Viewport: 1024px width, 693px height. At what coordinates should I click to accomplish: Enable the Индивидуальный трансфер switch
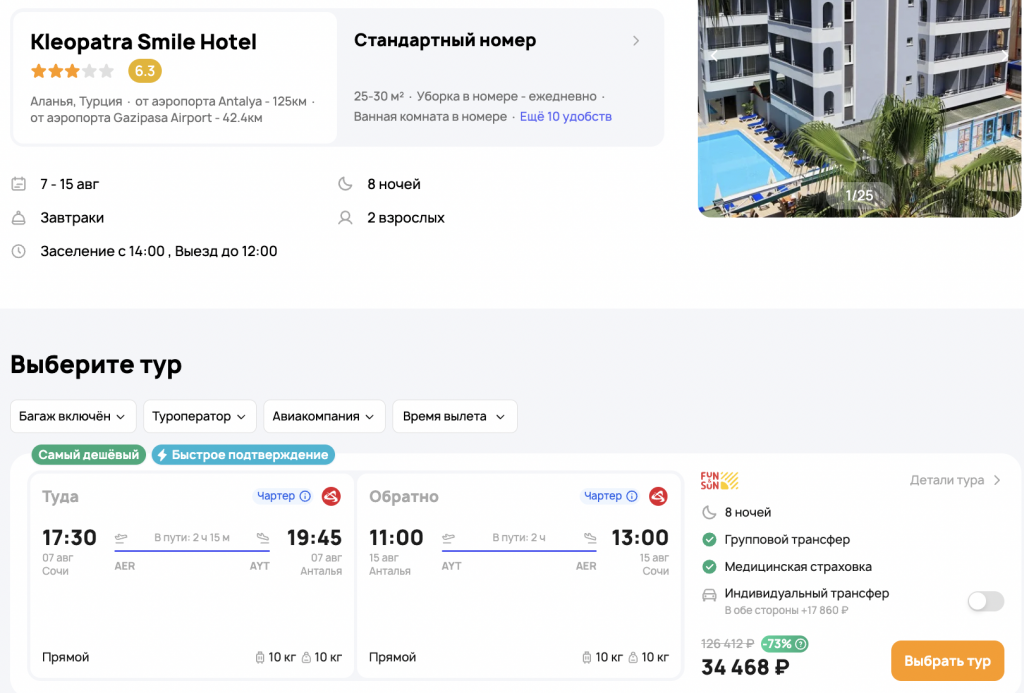point(985,601)
